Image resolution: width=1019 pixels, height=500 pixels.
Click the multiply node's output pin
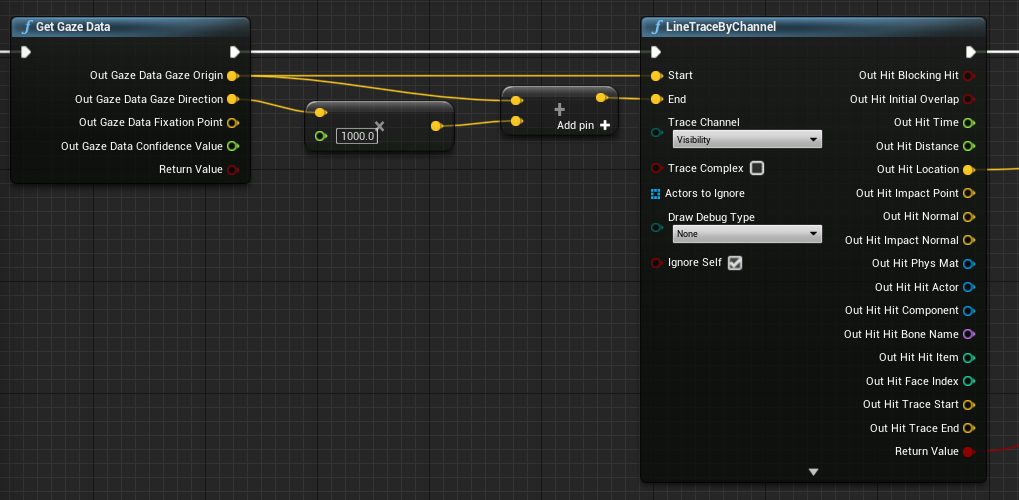click(436, 126)
